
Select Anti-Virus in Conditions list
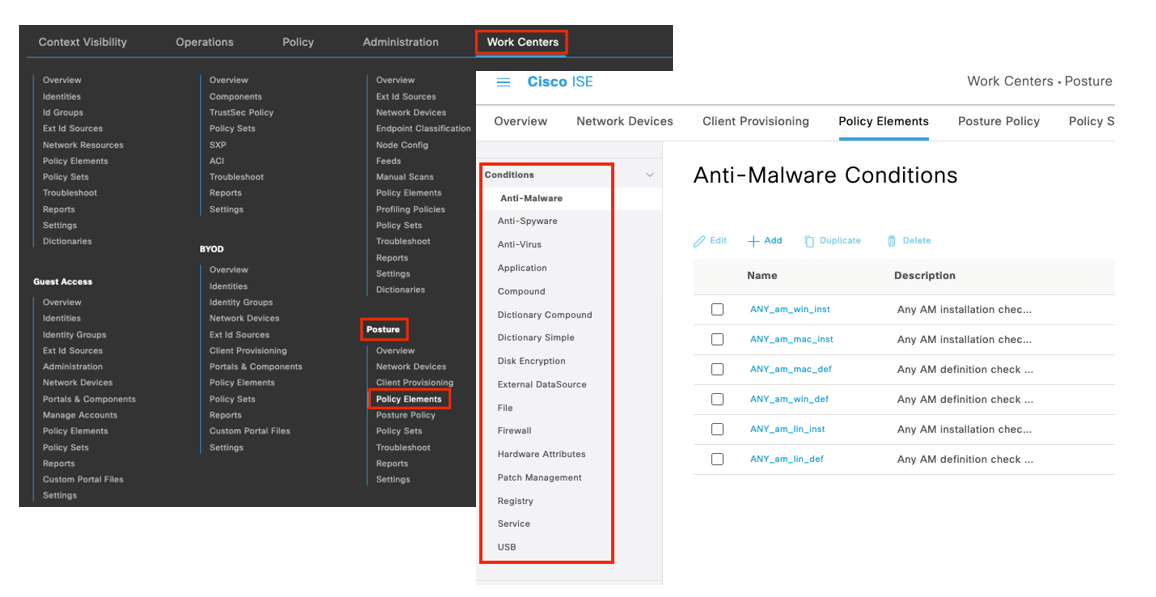[519, 245]
